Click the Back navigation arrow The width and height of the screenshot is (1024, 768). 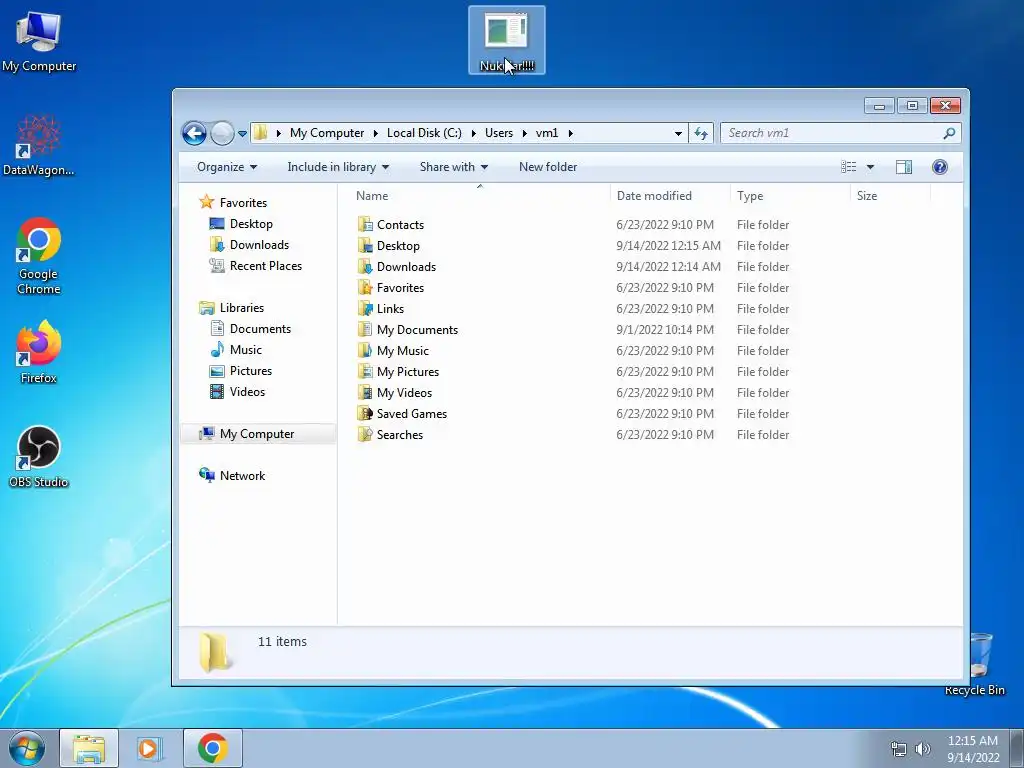click(x=194, y=133)
